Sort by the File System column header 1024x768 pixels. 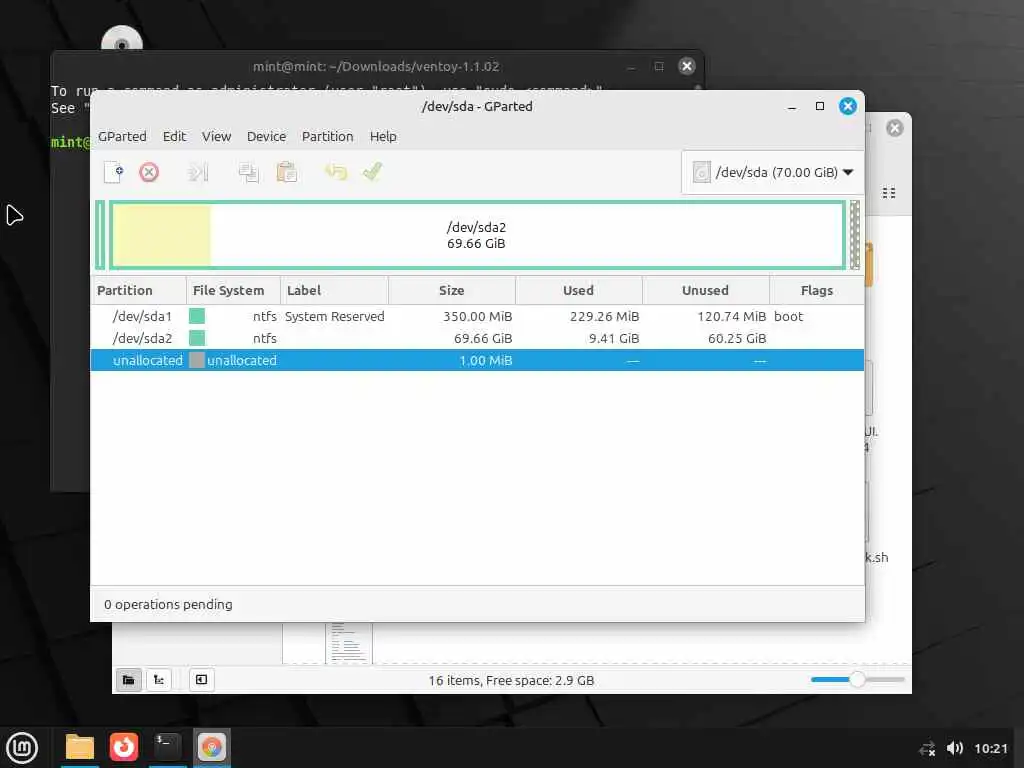[233, 291]
